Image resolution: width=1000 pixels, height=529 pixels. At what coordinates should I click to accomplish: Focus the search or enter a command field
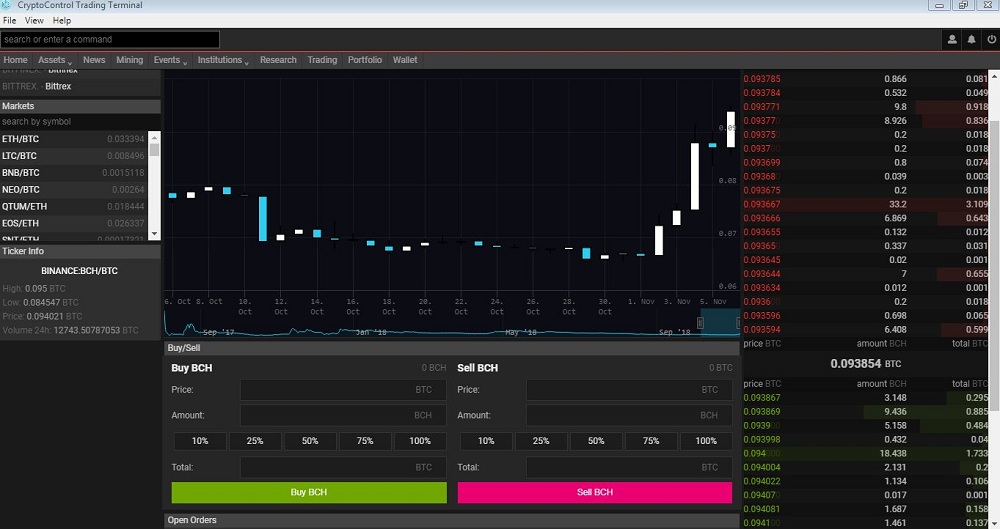[x=110, y=40]
